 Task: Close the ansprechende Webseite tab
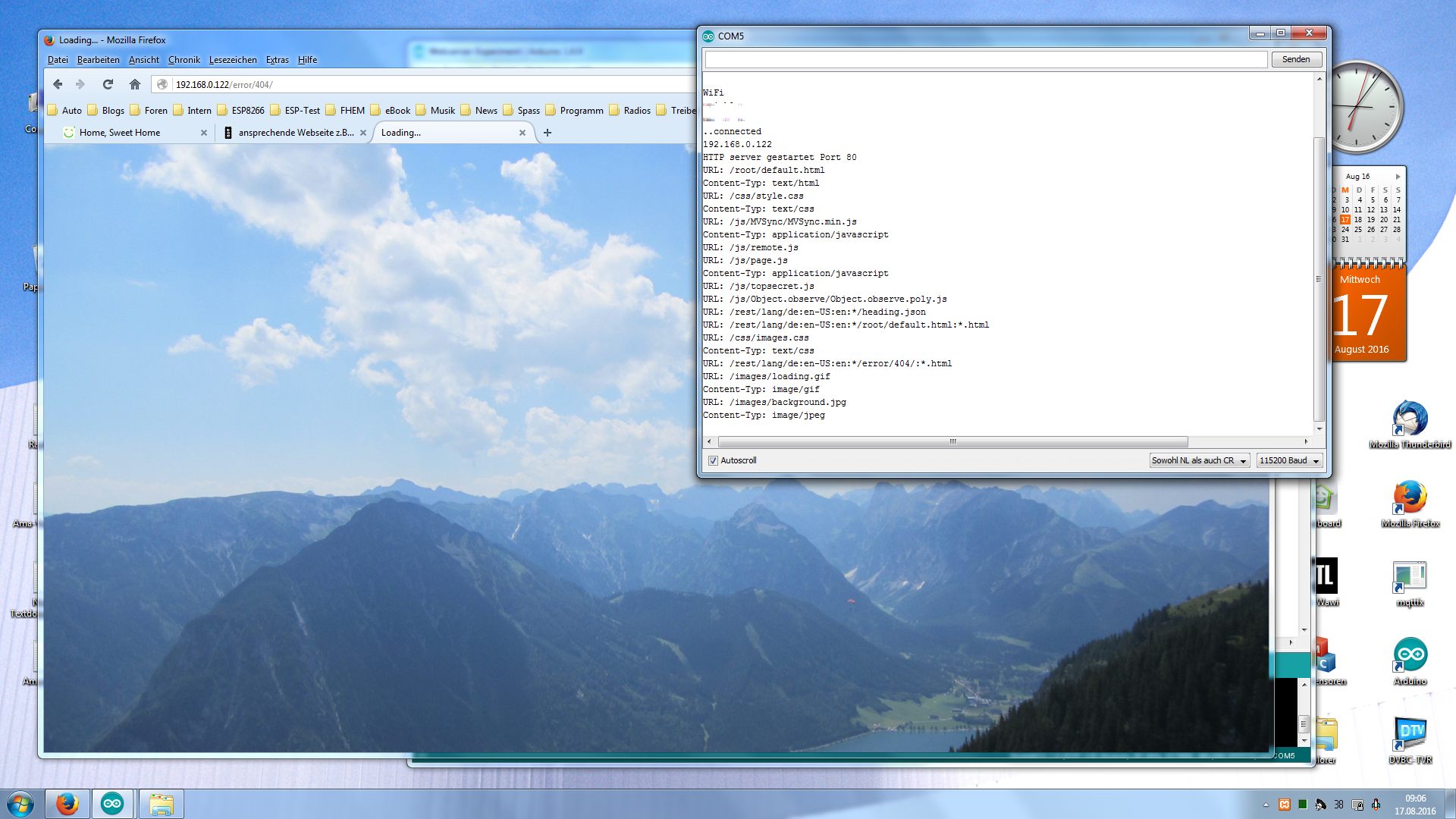[363, 133]
